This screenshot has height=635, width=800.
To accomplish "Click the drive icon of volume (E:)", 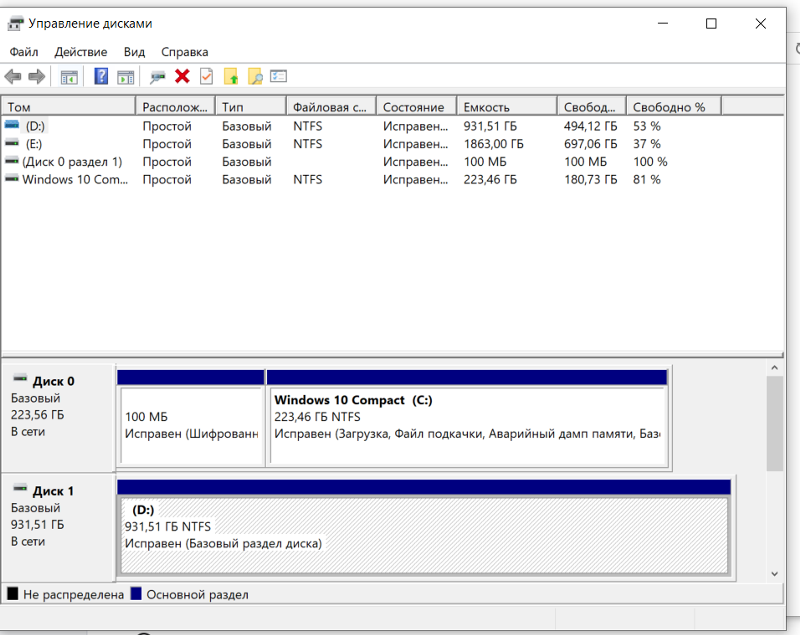I will pos(12,143).
